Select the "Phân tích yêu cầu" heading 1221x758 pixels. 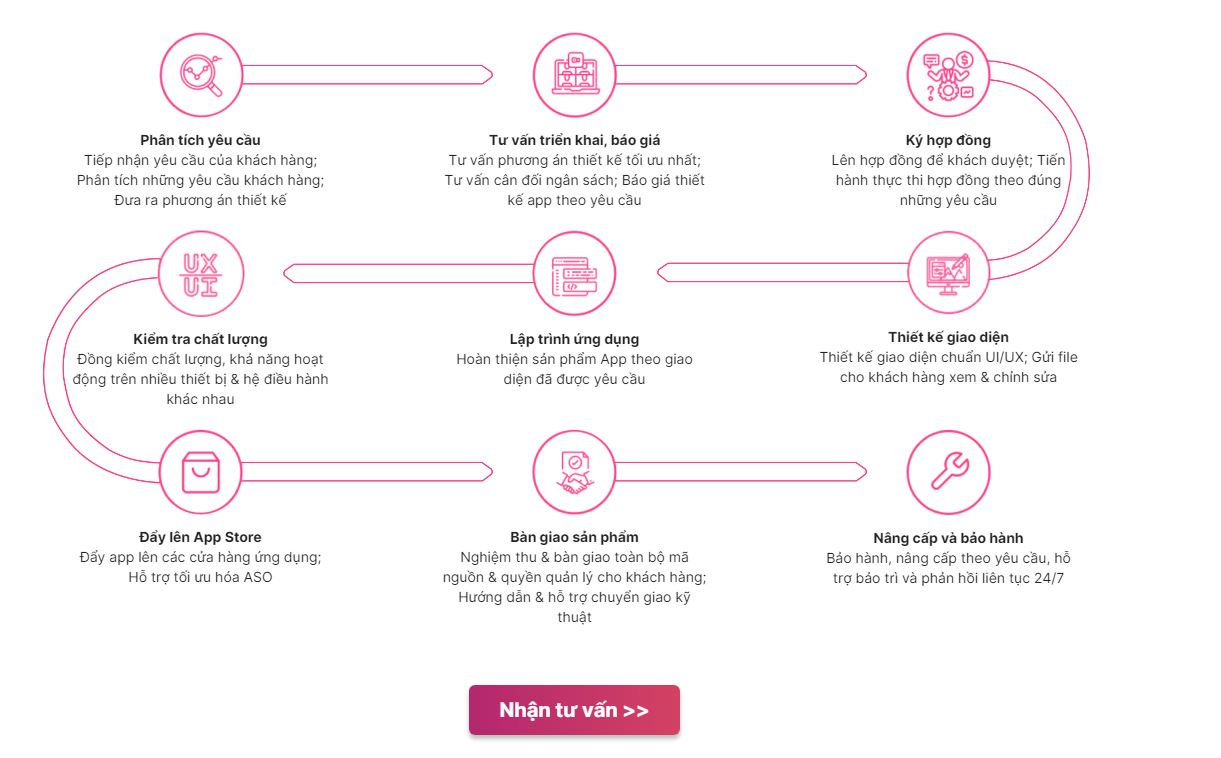(x=200, y=140)
